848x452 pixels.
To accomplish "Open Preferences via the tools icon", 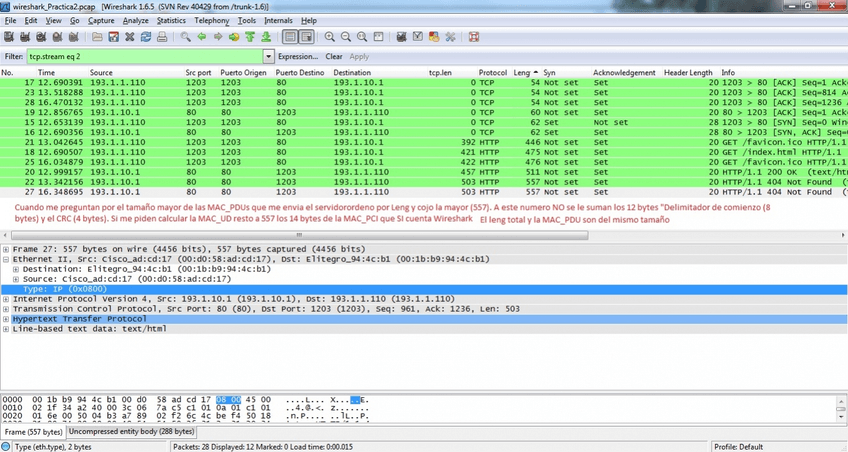I will 451,37.
